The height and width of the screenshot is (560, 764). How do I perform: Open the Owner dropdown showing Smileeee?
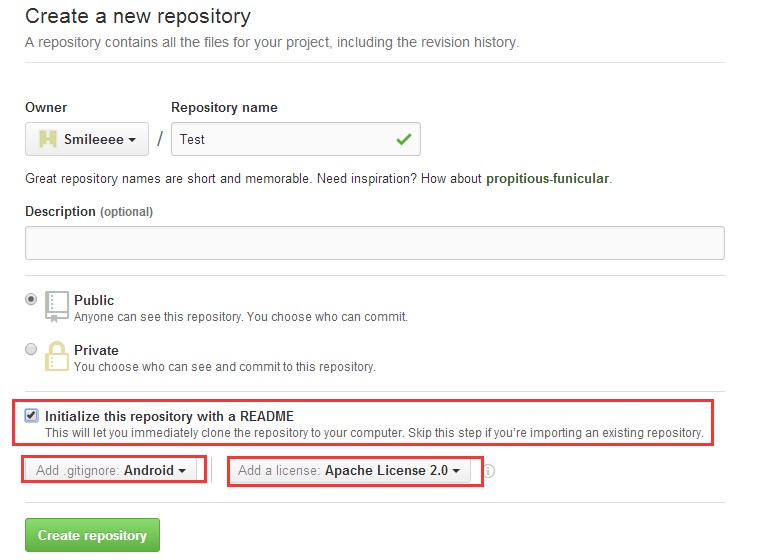click(x=87, y=139)
